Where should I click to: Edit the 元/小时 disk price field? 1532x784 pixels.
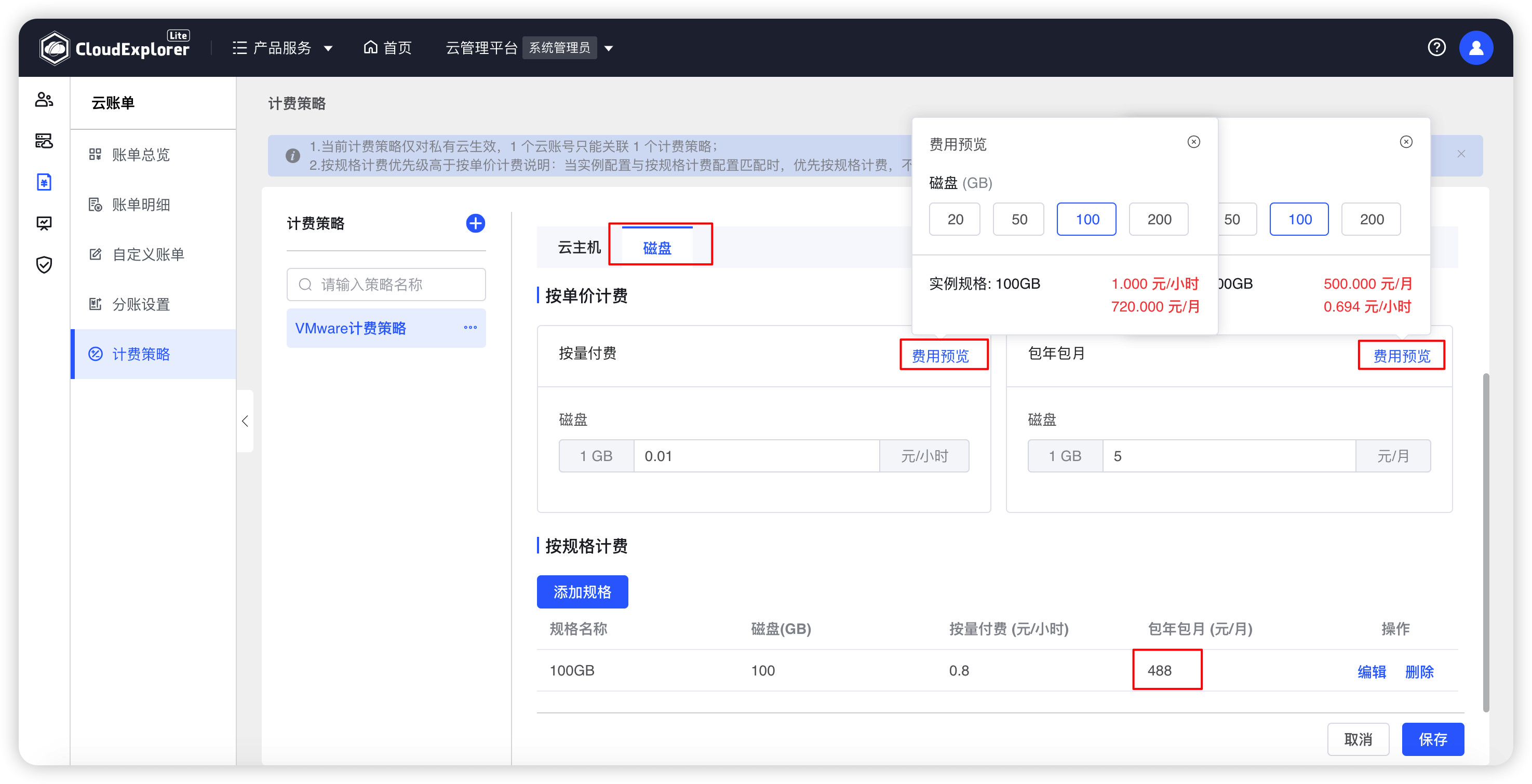tap(757, 456)
